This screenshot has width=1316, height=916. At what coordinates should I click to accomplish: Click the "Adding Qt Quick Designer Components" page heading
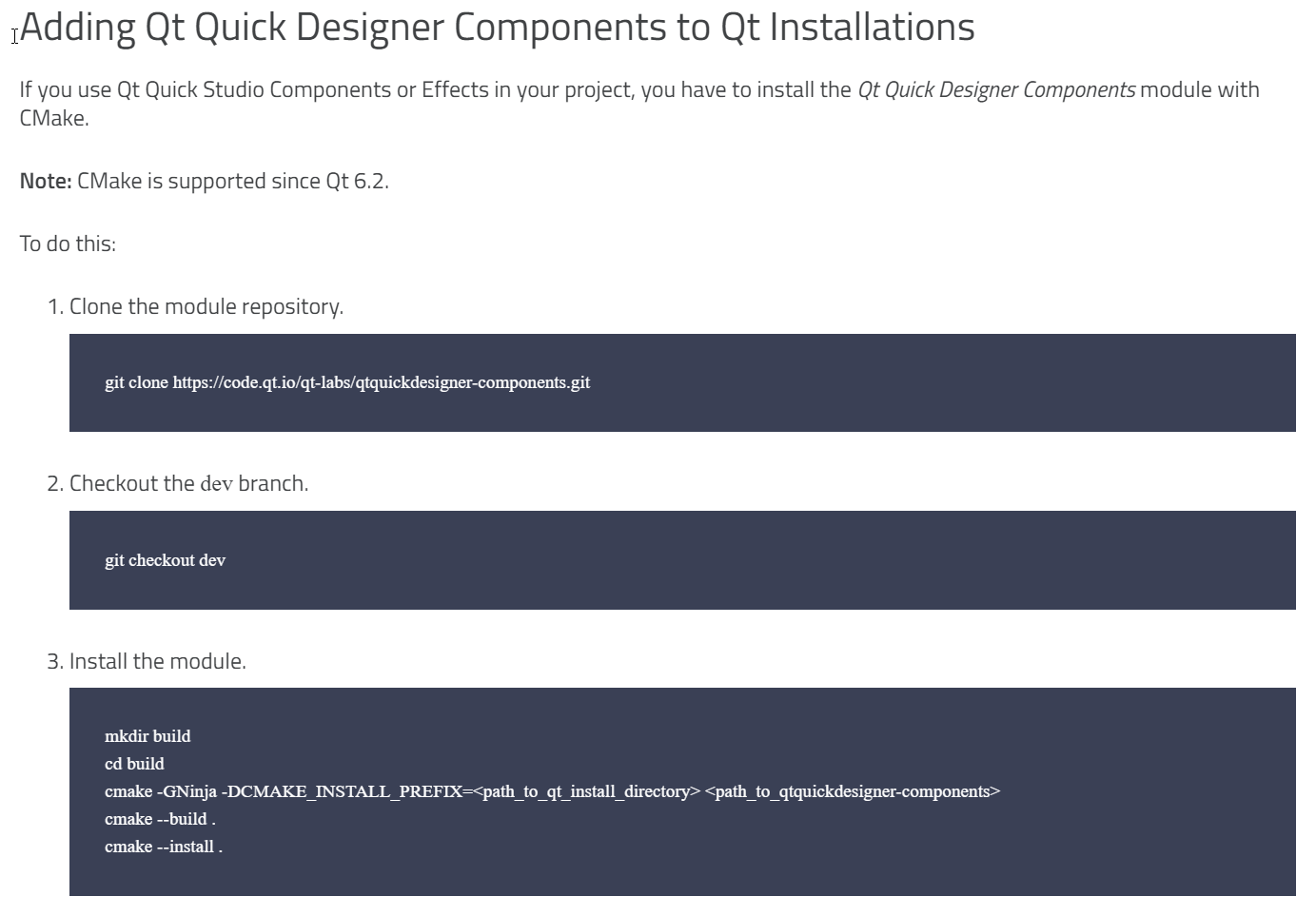tap(497, 28)
